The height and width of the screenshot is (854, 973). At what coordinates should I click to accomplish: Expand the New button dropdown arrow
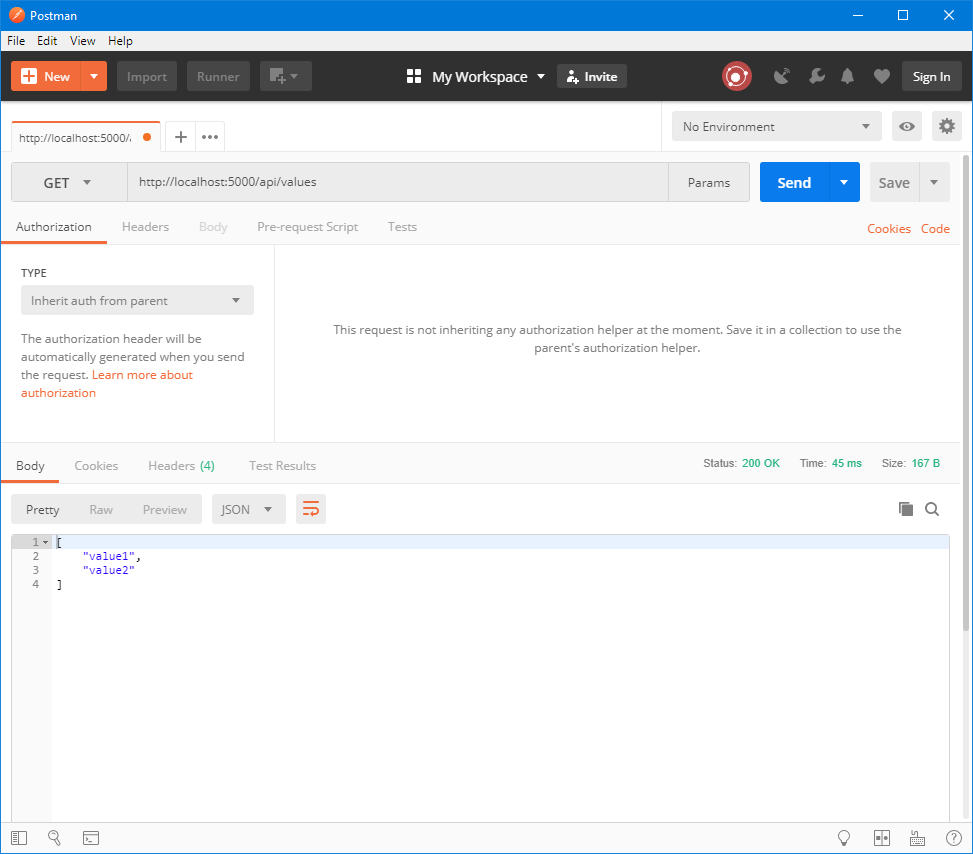tap(94, 76)
